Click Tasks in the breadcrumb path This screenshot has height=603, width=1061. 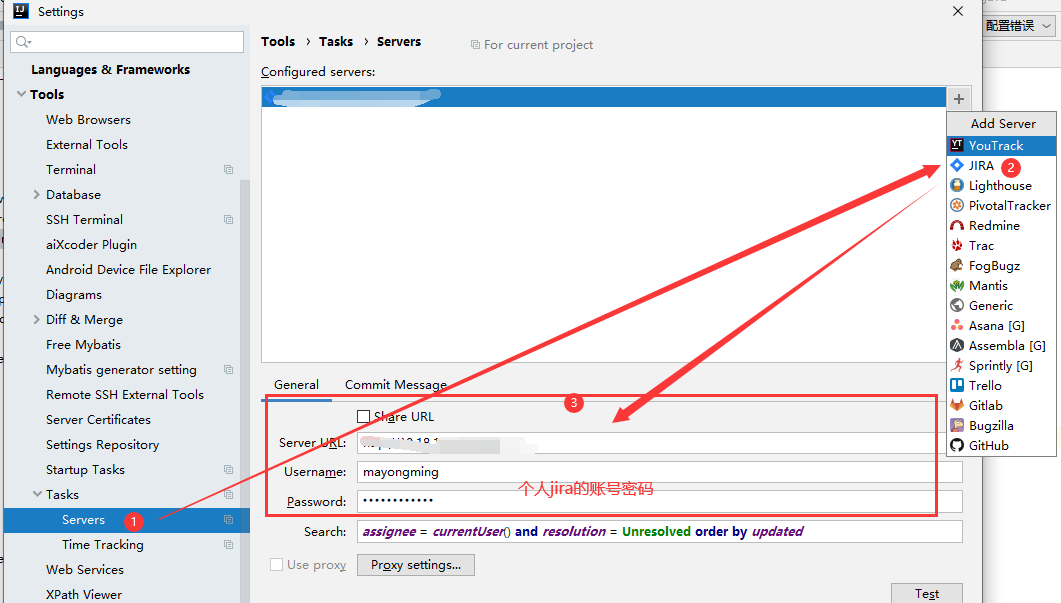[336, 41]
